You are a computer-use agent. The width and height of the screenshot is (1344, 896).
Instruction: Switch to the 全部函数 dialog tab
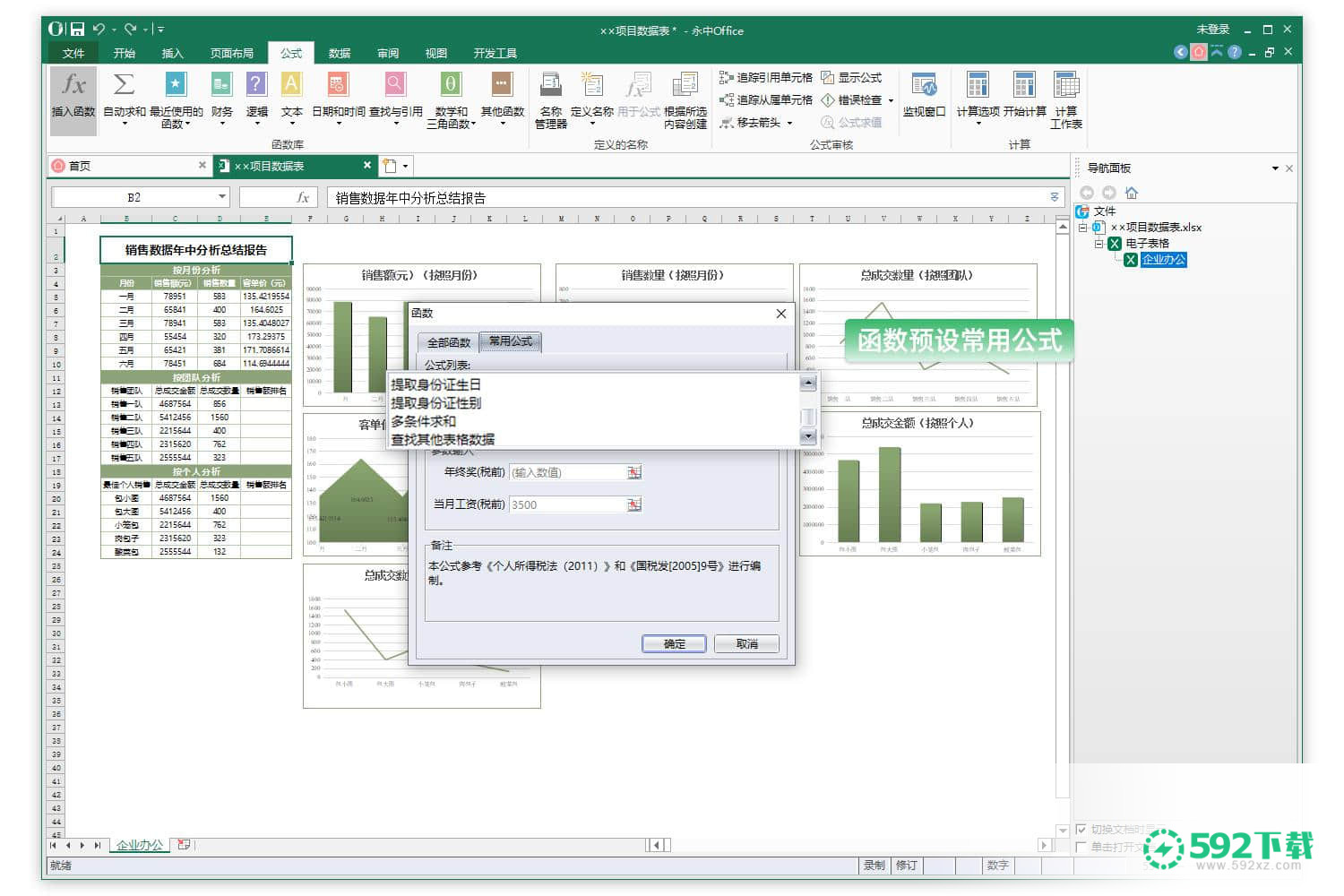point(449,342)
